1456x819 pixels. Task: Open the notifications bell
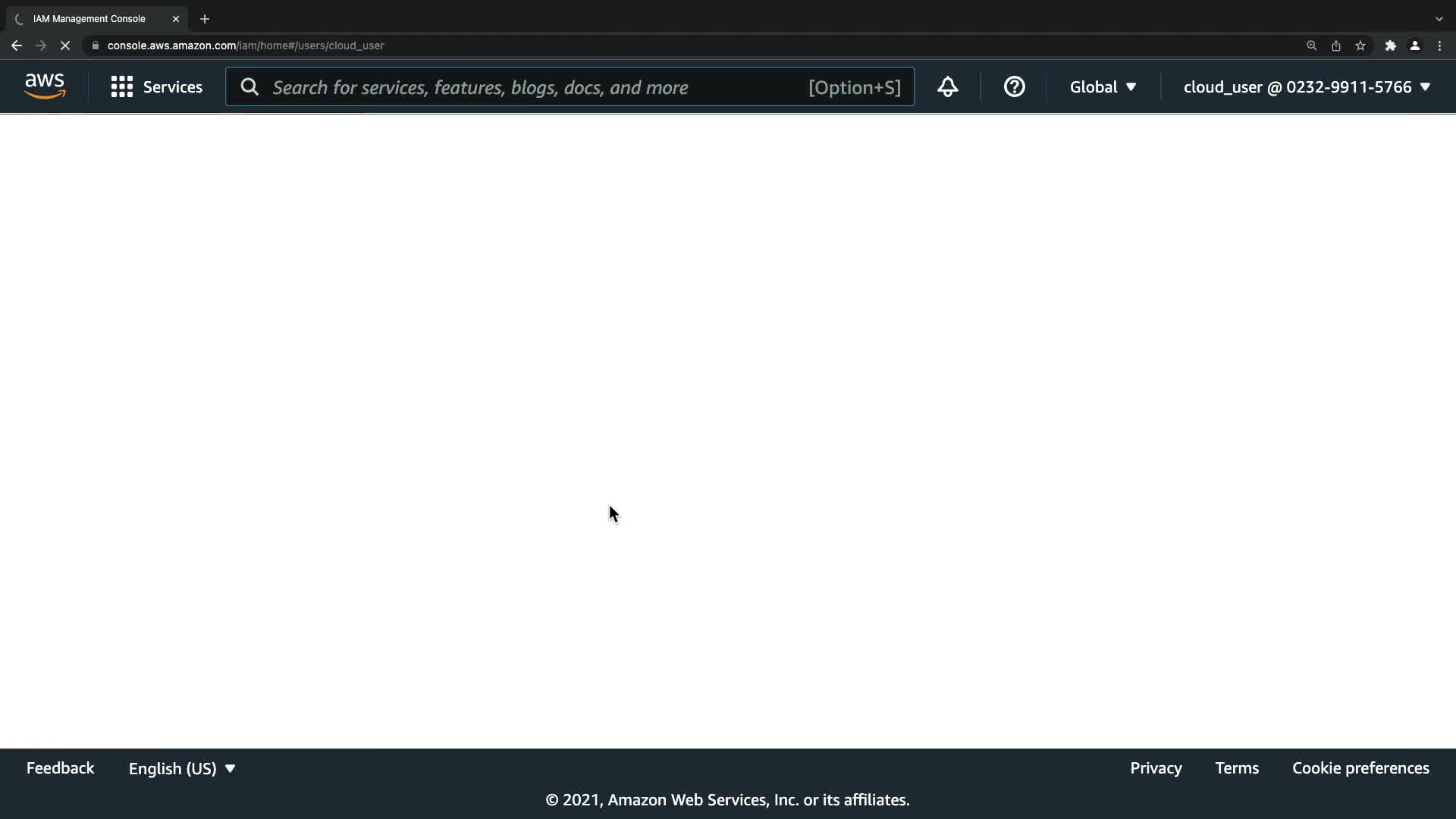point(947,87)
